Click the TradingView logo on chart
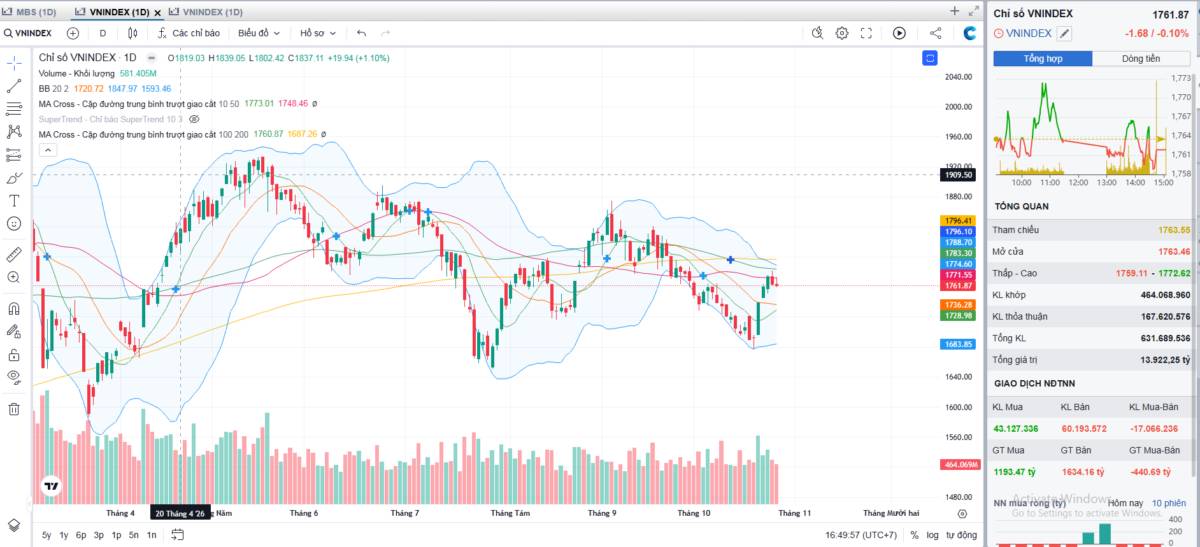1200x547 pixels. click(50, 487)
